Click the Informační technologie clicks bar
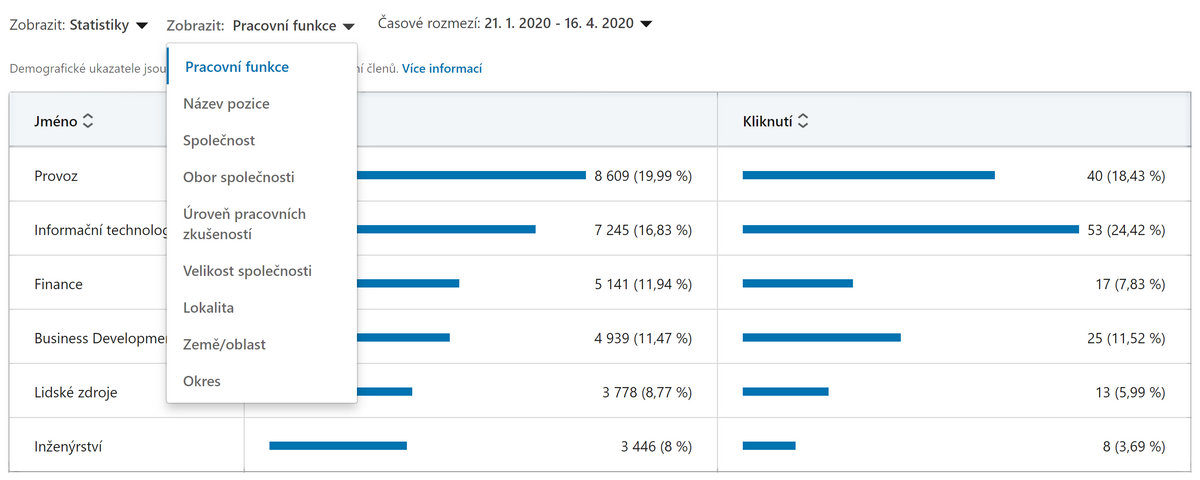 click(911, 229)
